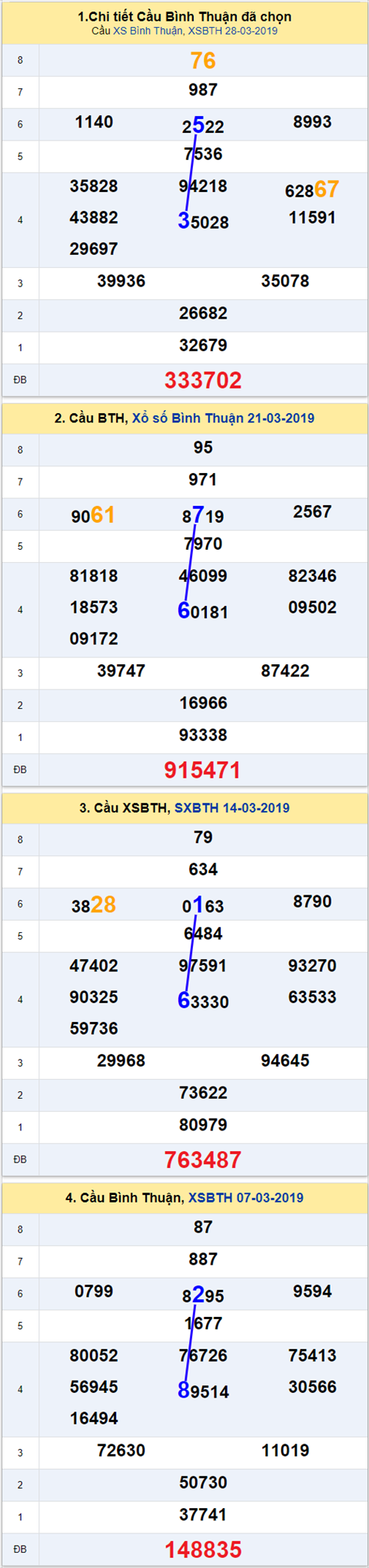Select the prize number 16494
Screen dimensions: 369x1568
pyautogui.click(x=94, y=1419)
